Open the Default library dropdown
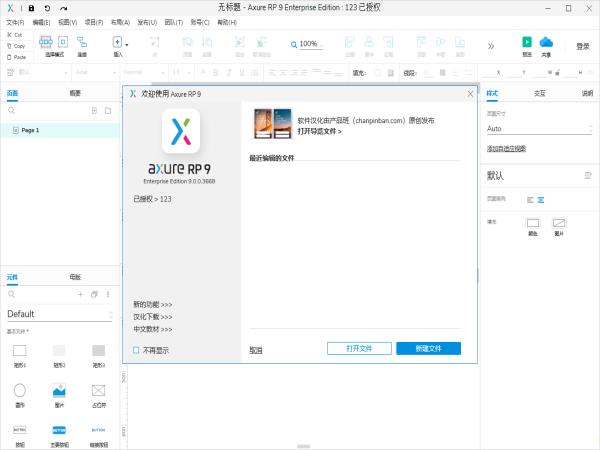Screen dimensions: 600x450 coord(60,314)
